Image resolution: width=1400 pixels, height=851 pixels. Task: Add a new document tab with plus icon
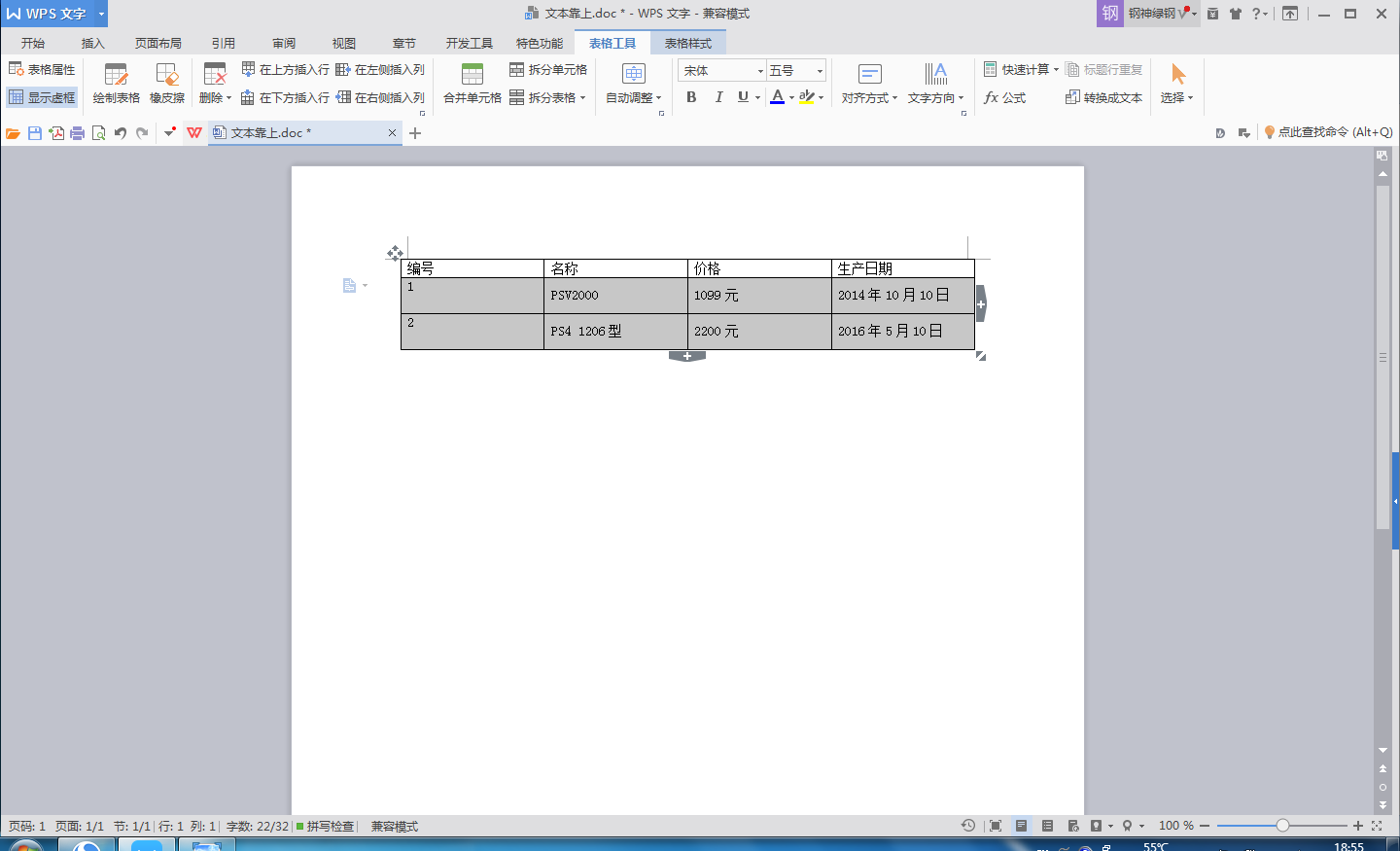coord(415,133)
